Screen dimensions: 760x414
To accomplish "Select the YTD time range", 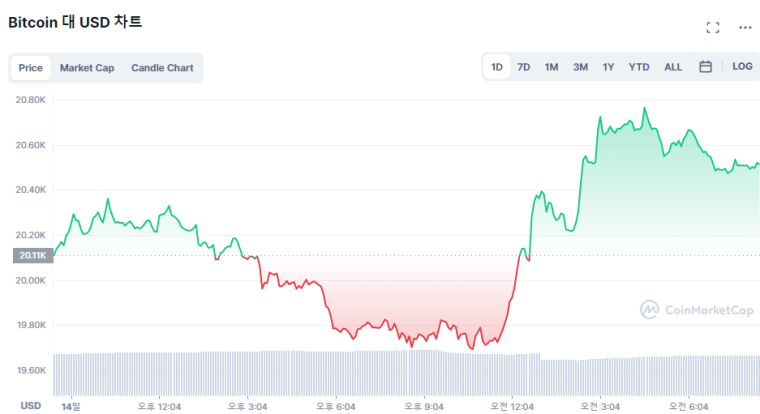I will point(639,67).
